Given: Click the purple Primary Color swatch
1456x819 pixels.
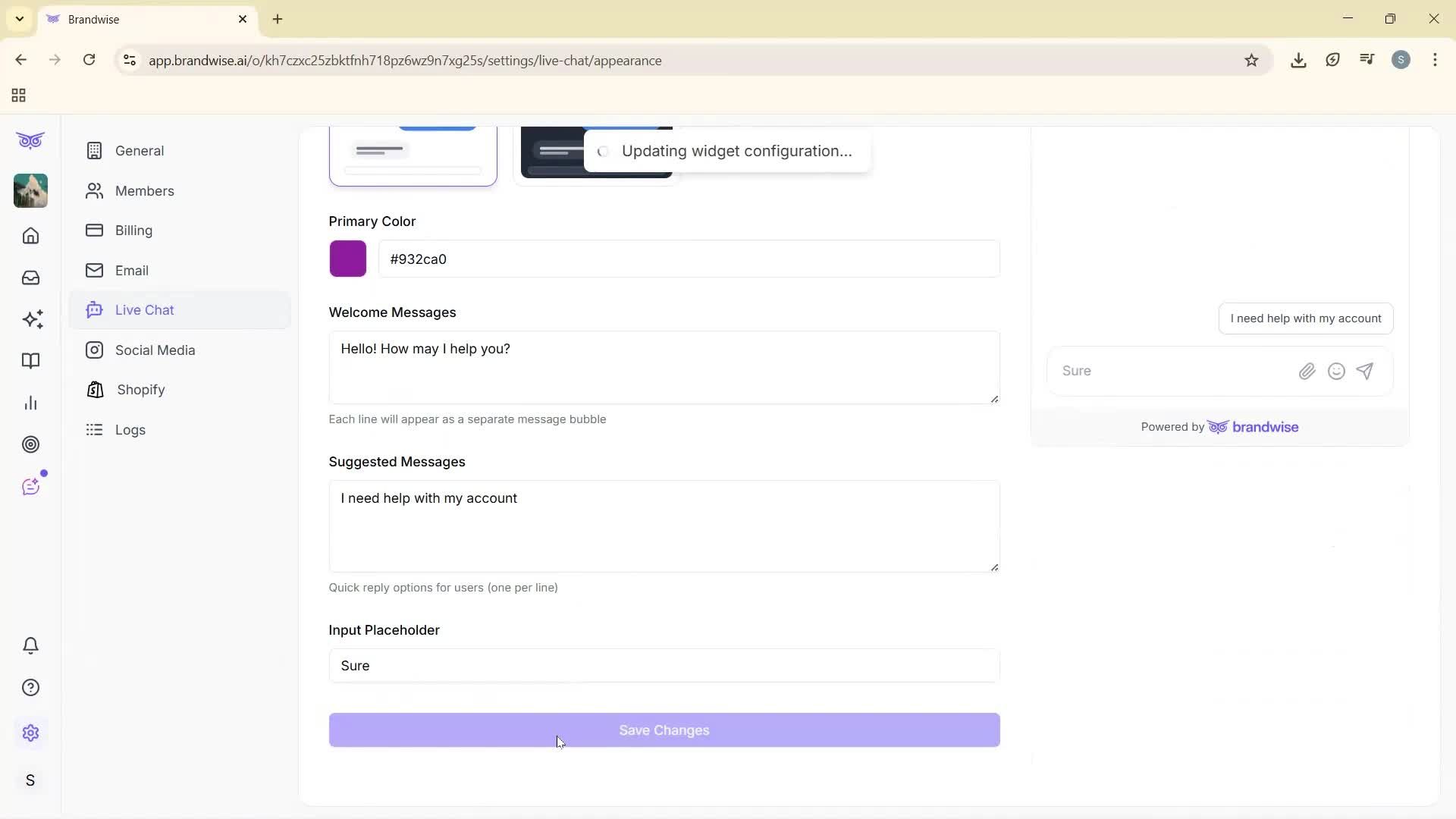Looking at the screenshot, I should coord(347,259).
